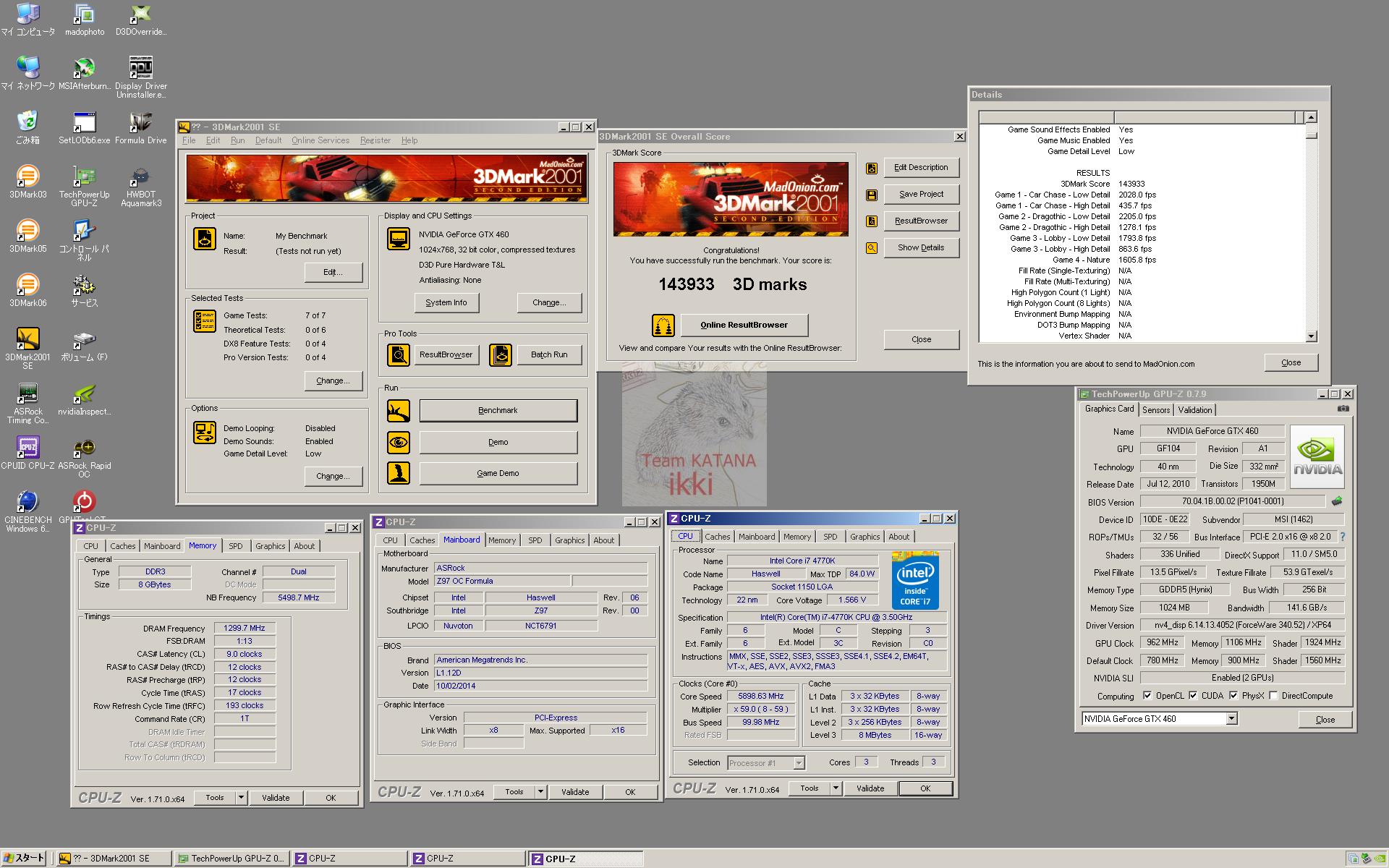Click the Details list scrollbar up arrow
Image resolution: width=1389 pixels, height=868 pixels.
click(x=1311, y=117)
